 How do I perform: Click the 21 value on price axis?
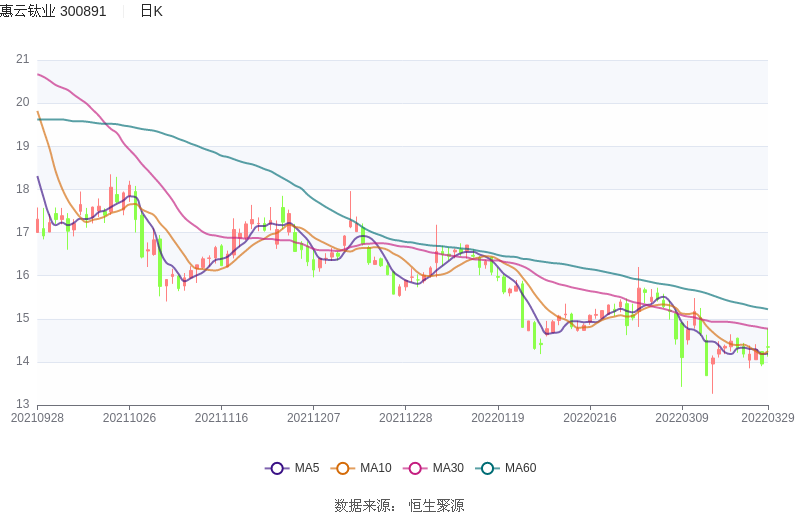[x=23, y=59]
